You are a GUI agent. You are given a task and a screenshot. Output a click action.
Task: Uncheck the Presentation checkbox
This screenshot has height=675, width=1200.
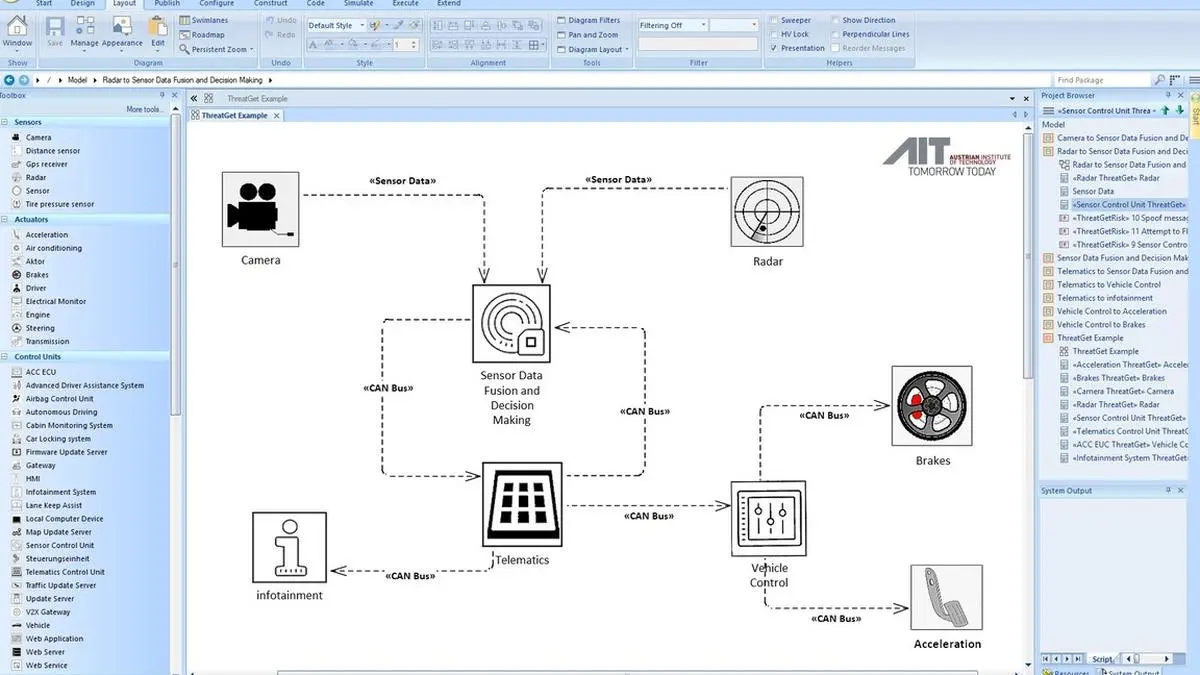[774, 48]
